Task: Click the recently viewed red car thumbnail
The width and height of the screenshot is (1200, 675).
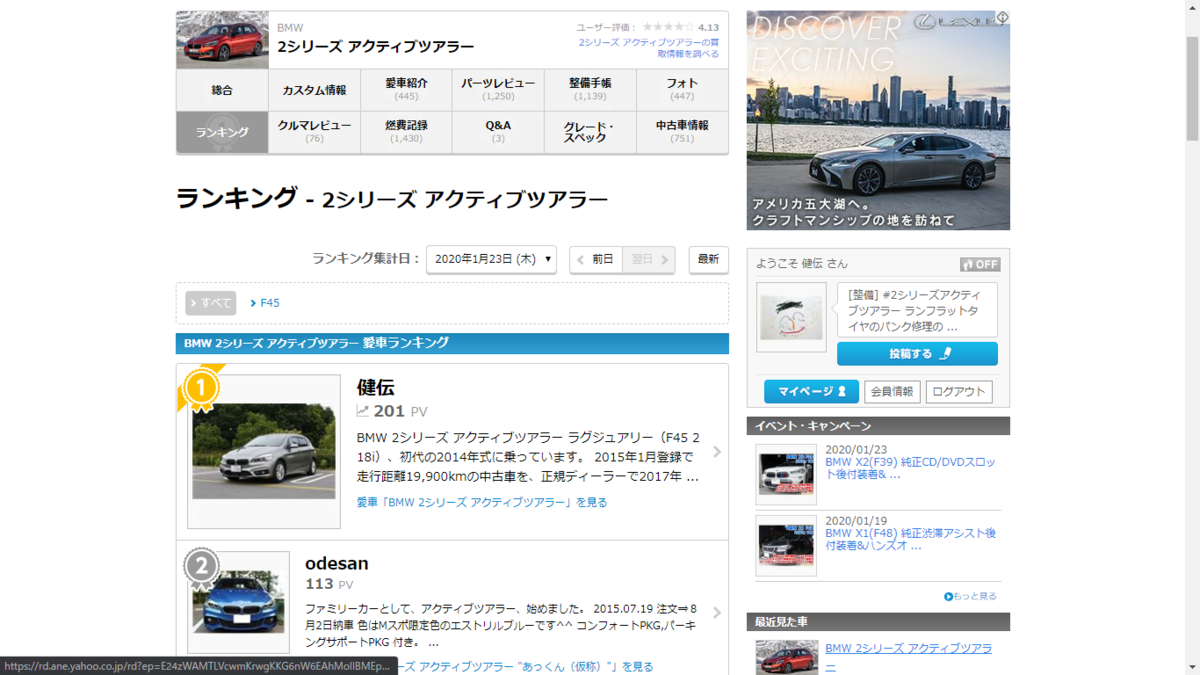Action: (786, 657)
